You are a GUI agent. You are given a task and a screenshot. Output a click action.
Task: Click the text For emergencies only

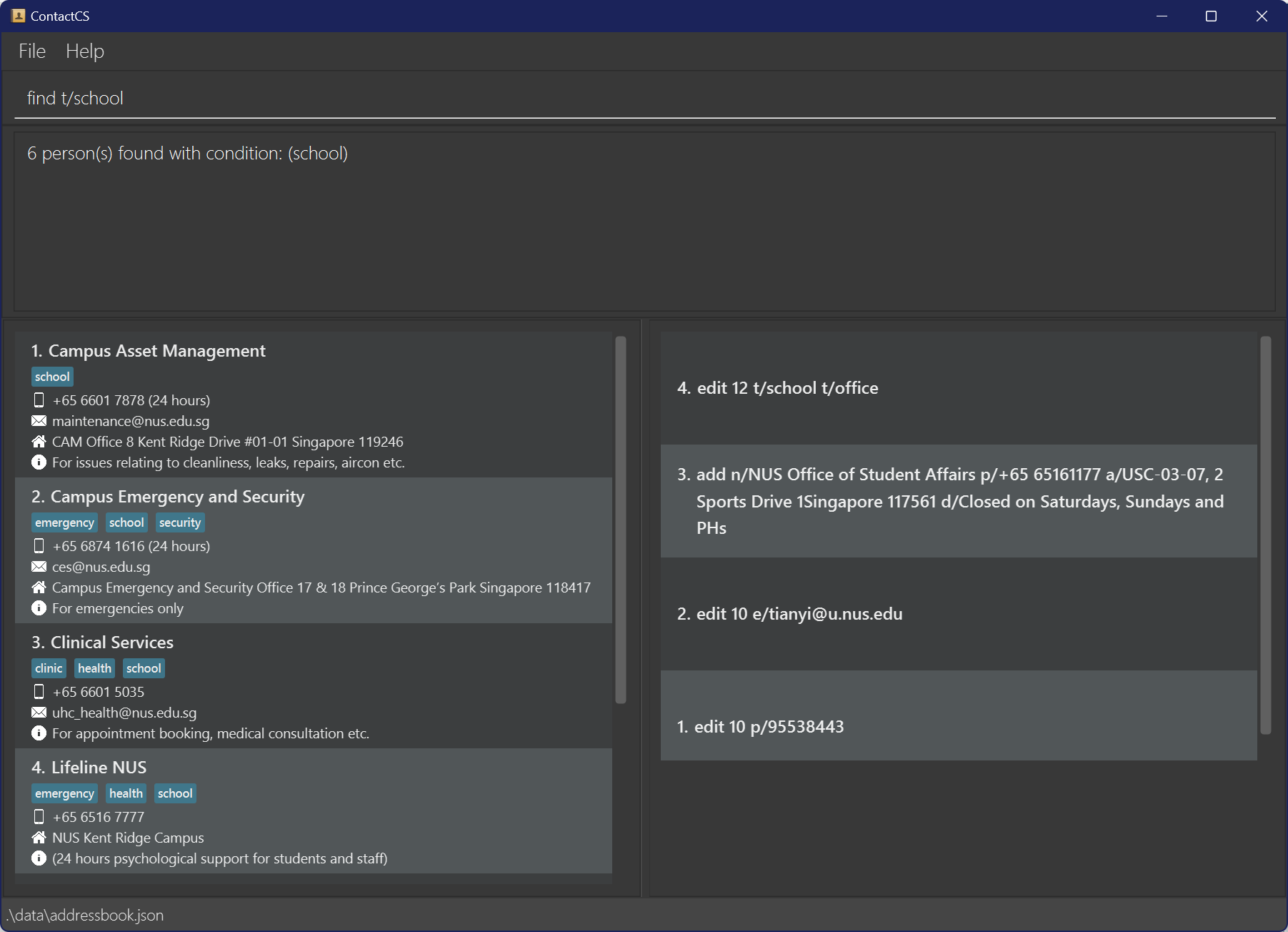[x=118, y=608]
